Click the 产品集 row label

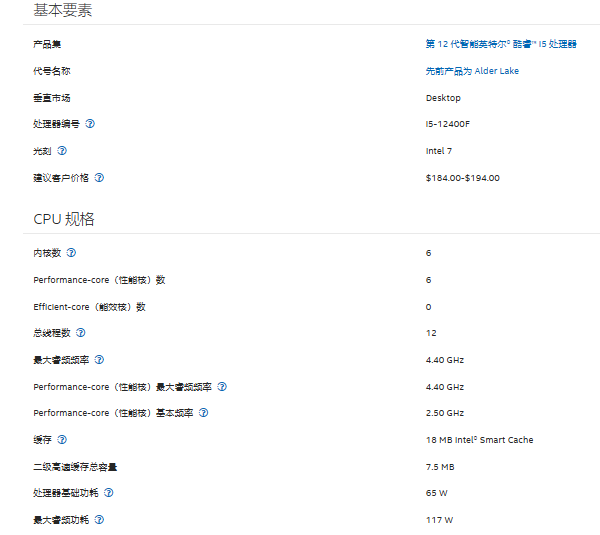click(47, 44)
